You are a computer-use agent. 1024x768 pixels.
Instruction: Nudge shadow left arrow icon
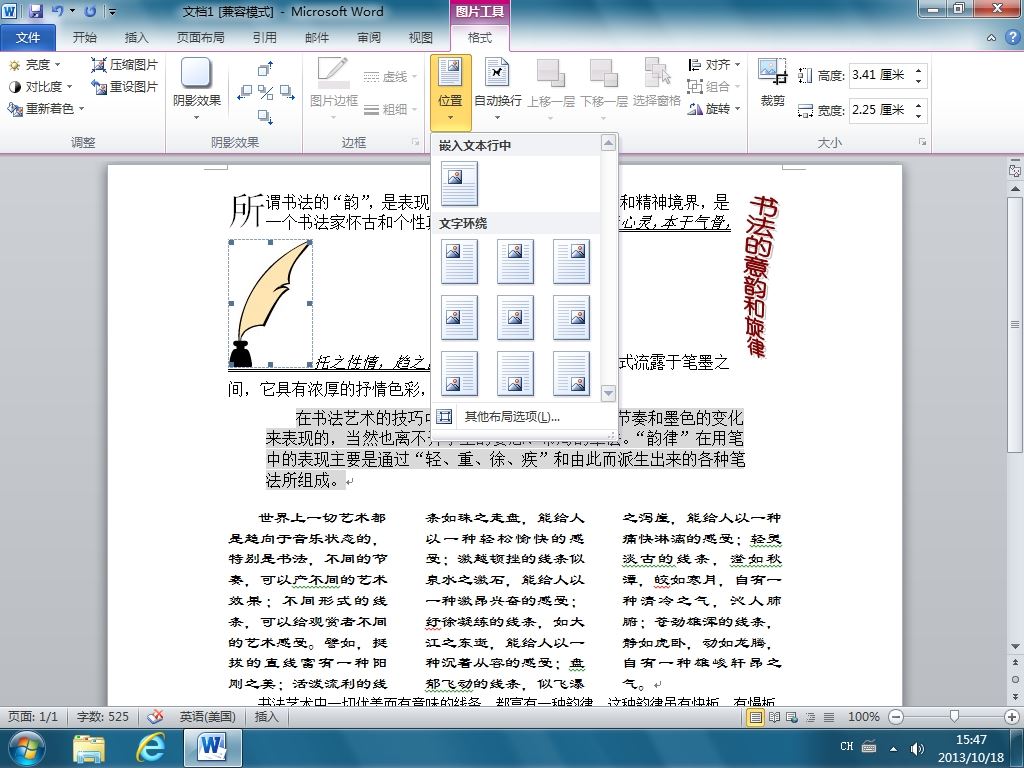coord(245,92)
